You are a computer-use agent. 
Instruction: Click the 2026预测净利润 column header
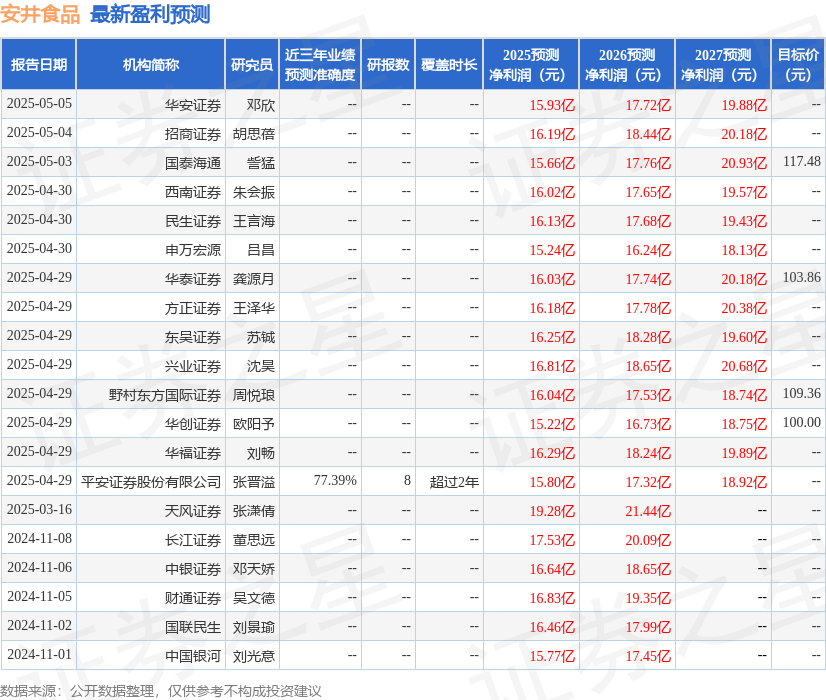[x=627, y=65]
